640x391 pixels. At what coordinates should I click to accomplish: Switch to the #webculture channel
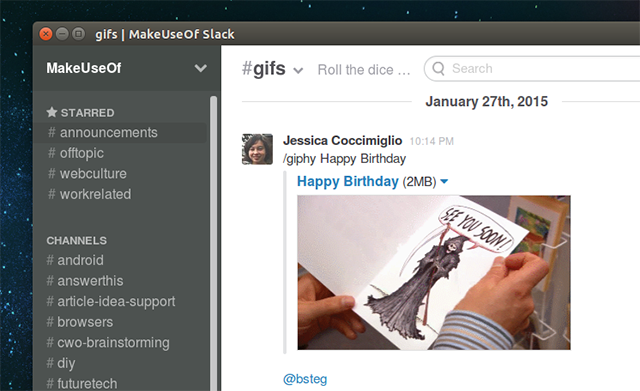click(x=87, y=173)
